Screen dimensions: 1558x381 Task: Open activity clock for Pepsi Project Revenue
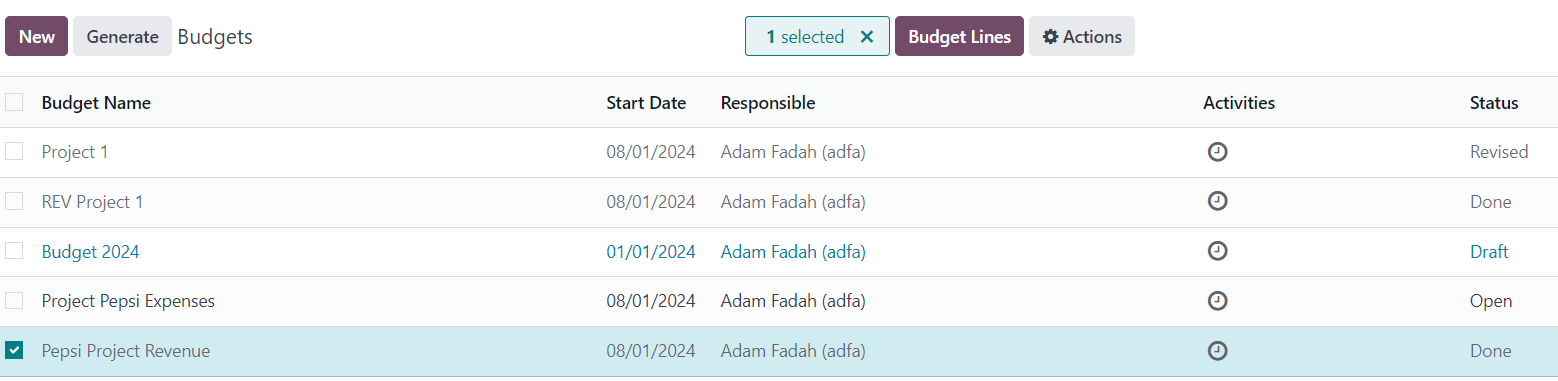[x=1217, y=351]
